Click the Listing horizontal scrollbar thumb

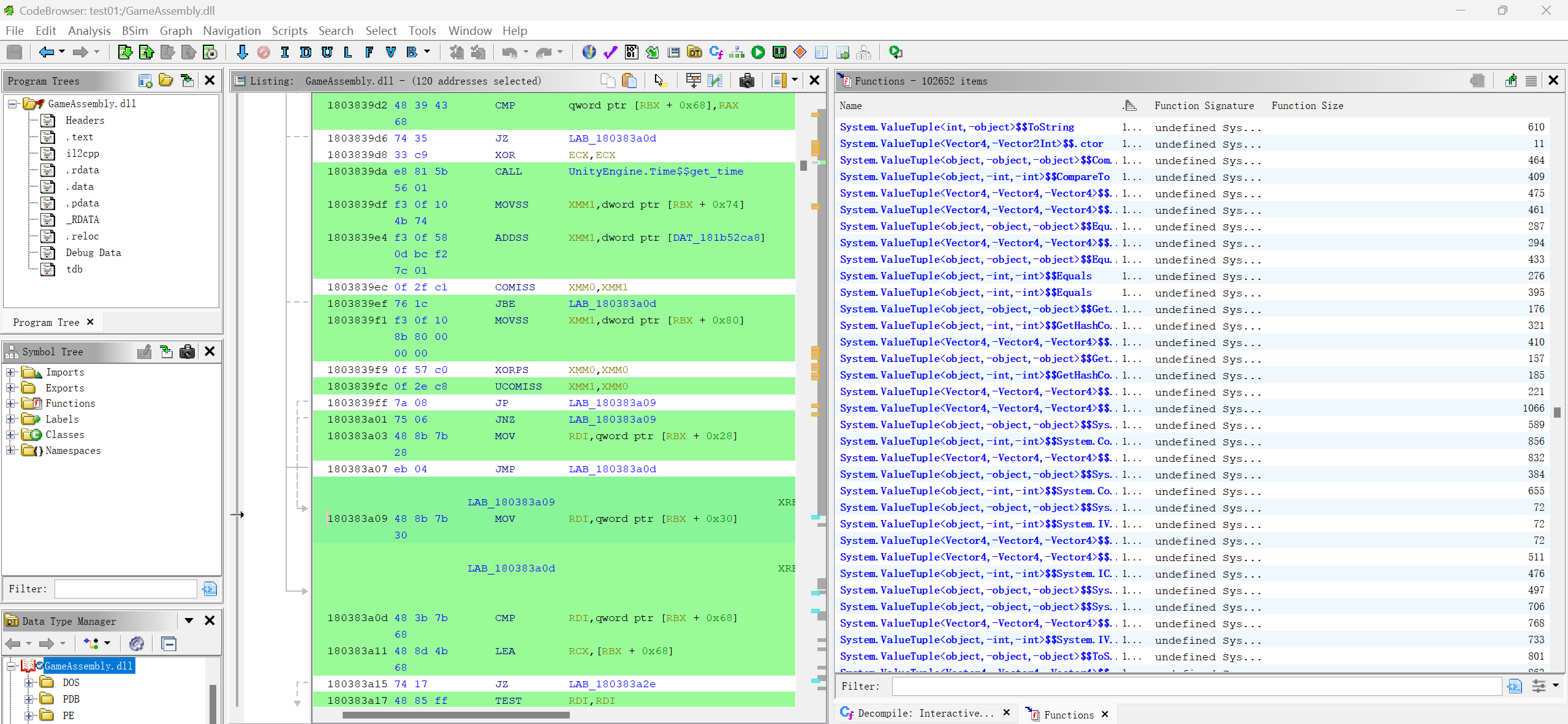(455, 715)
